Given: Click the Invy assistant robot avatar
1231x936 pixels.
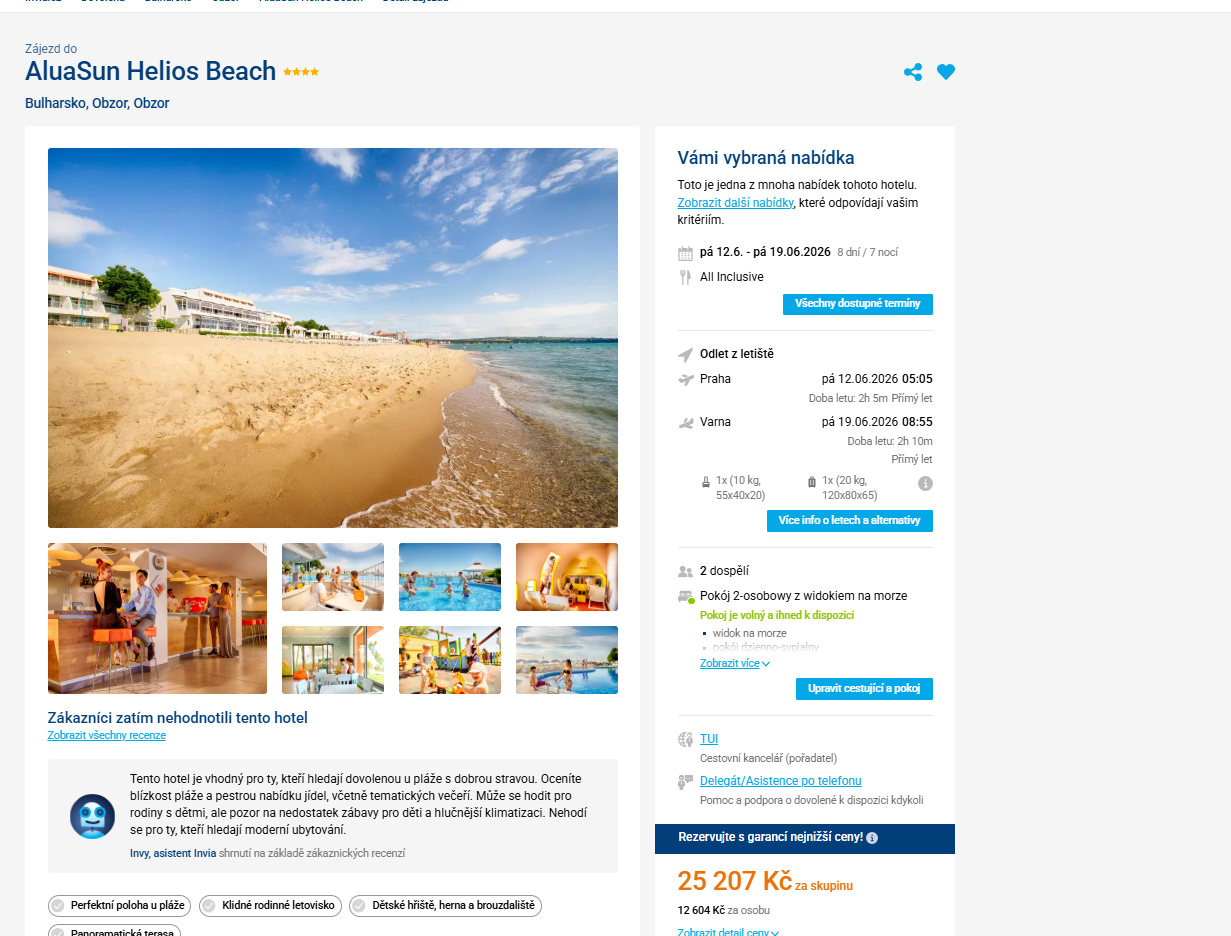Looking at the screenshot, I should [92, 816].
